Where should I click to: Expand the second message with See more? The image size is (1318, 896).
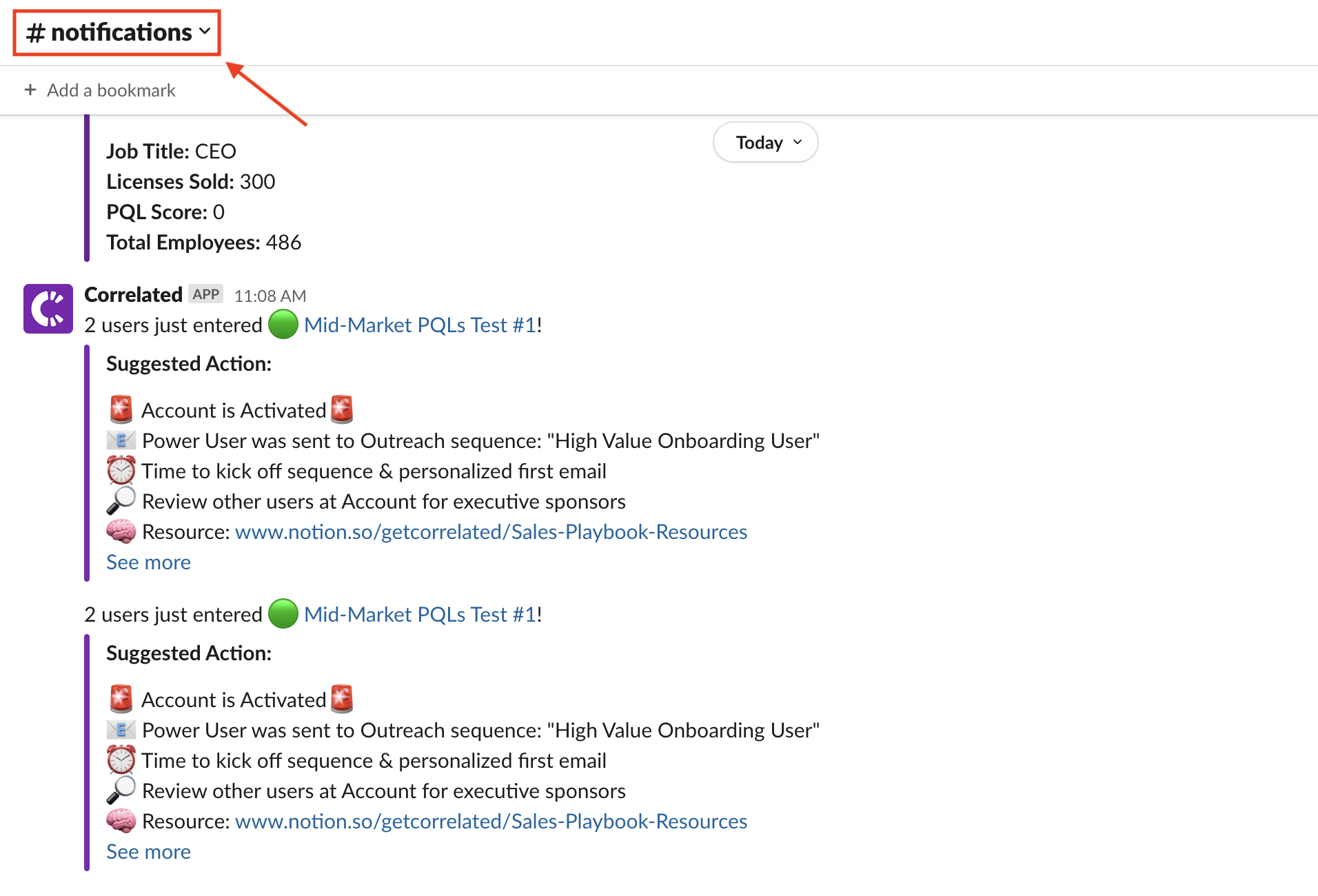tap(148, 851)
